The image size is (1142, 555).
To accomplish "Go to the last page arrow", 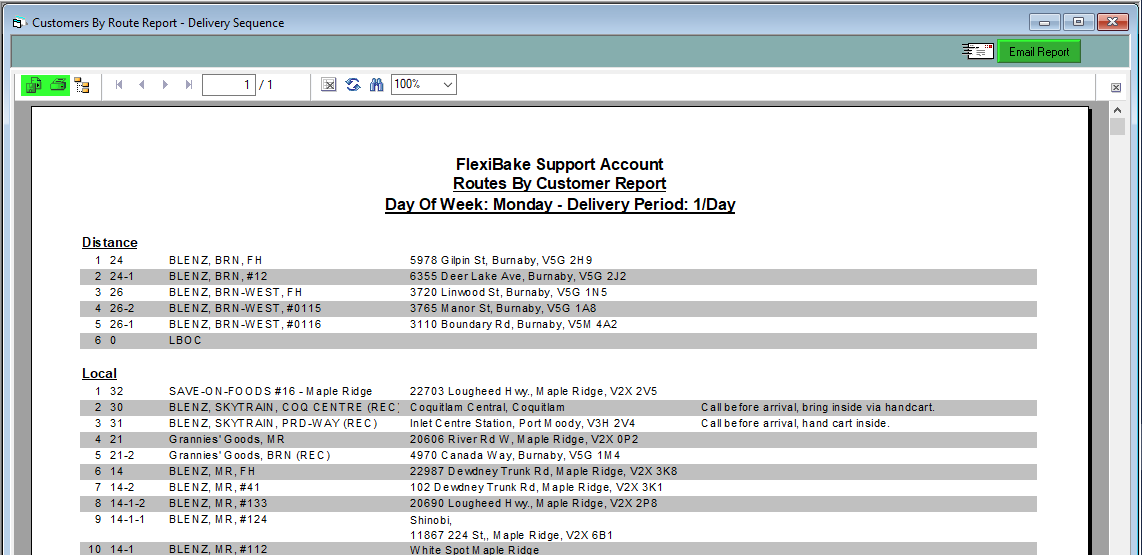I will [189, 85].
